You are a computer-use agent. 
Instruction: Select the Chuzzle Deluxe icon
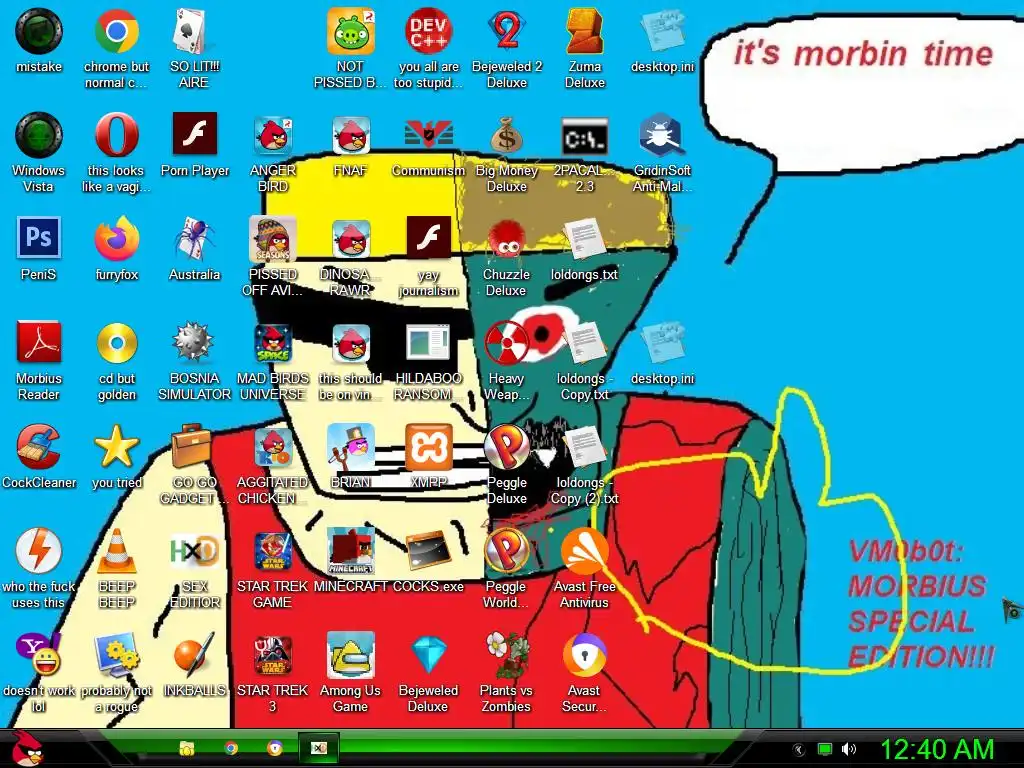(x=507, y=239)
